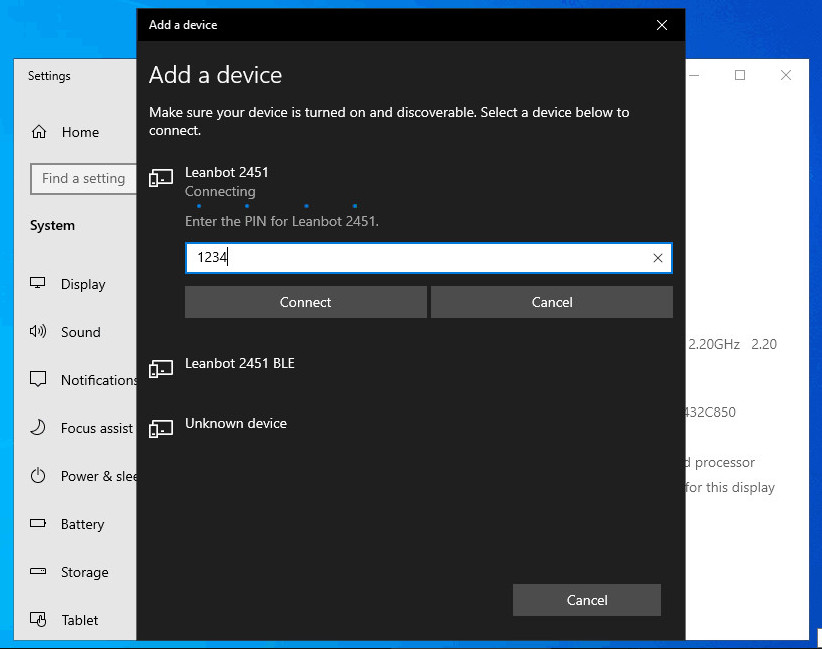Click the bottom Cancel button in dialog
822x649 pixels.
tap(587, 600)
